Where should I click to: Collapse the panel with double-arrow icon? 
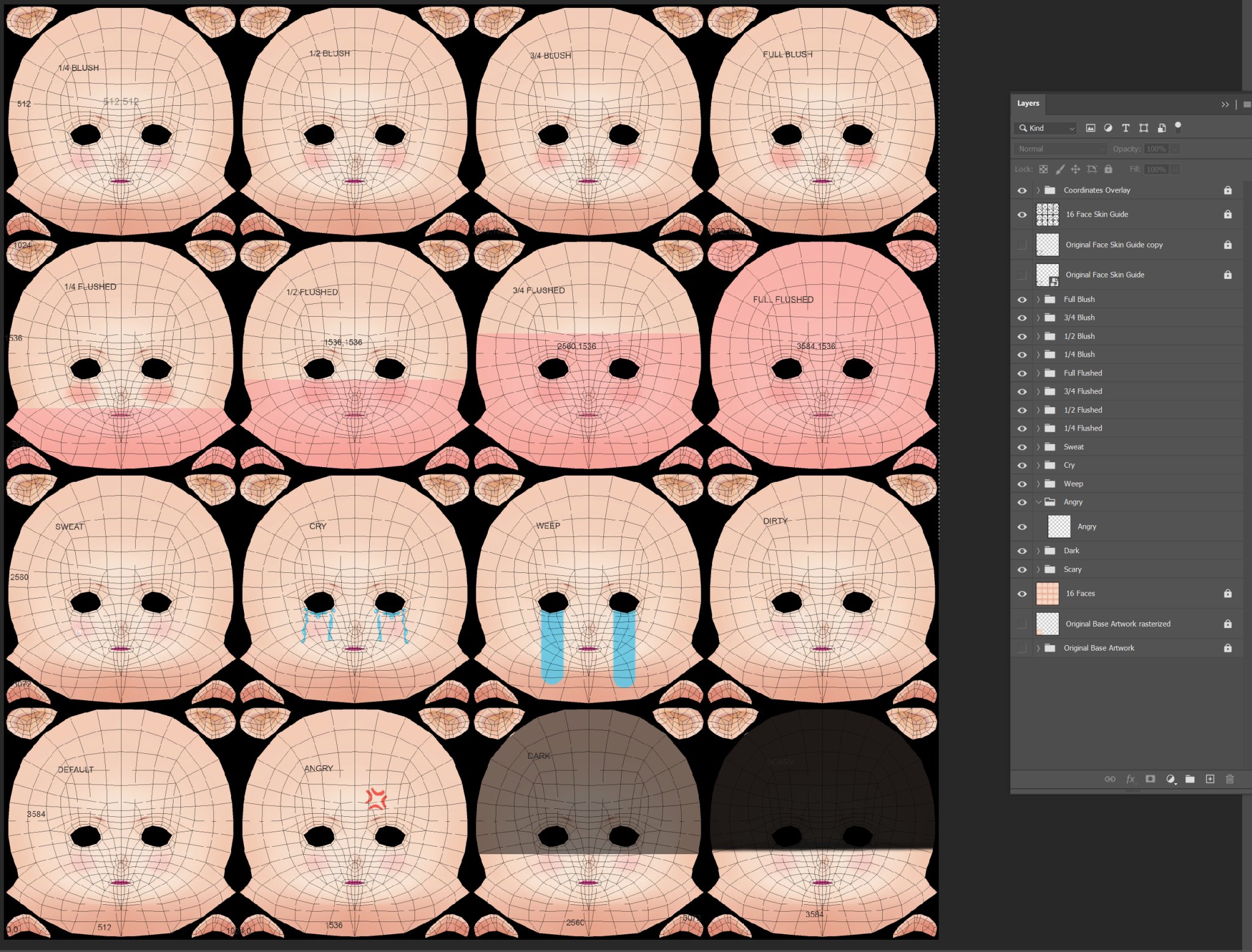pyautogui.click(x=1225, y=104)
